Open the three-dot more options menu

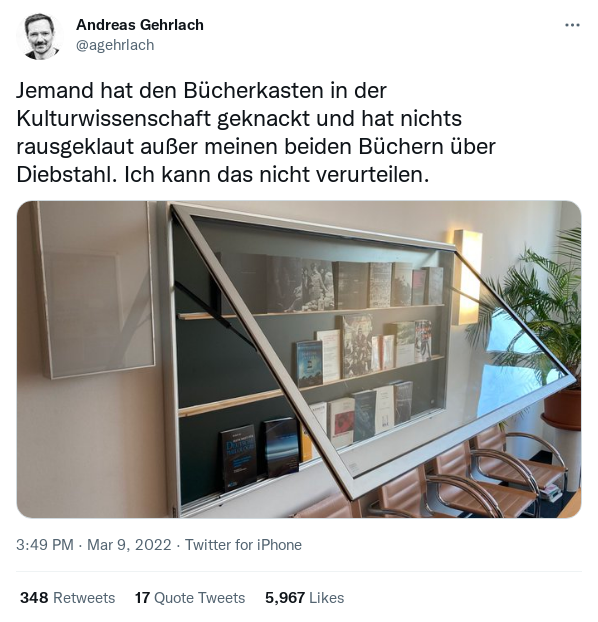[x=572, y=25]
